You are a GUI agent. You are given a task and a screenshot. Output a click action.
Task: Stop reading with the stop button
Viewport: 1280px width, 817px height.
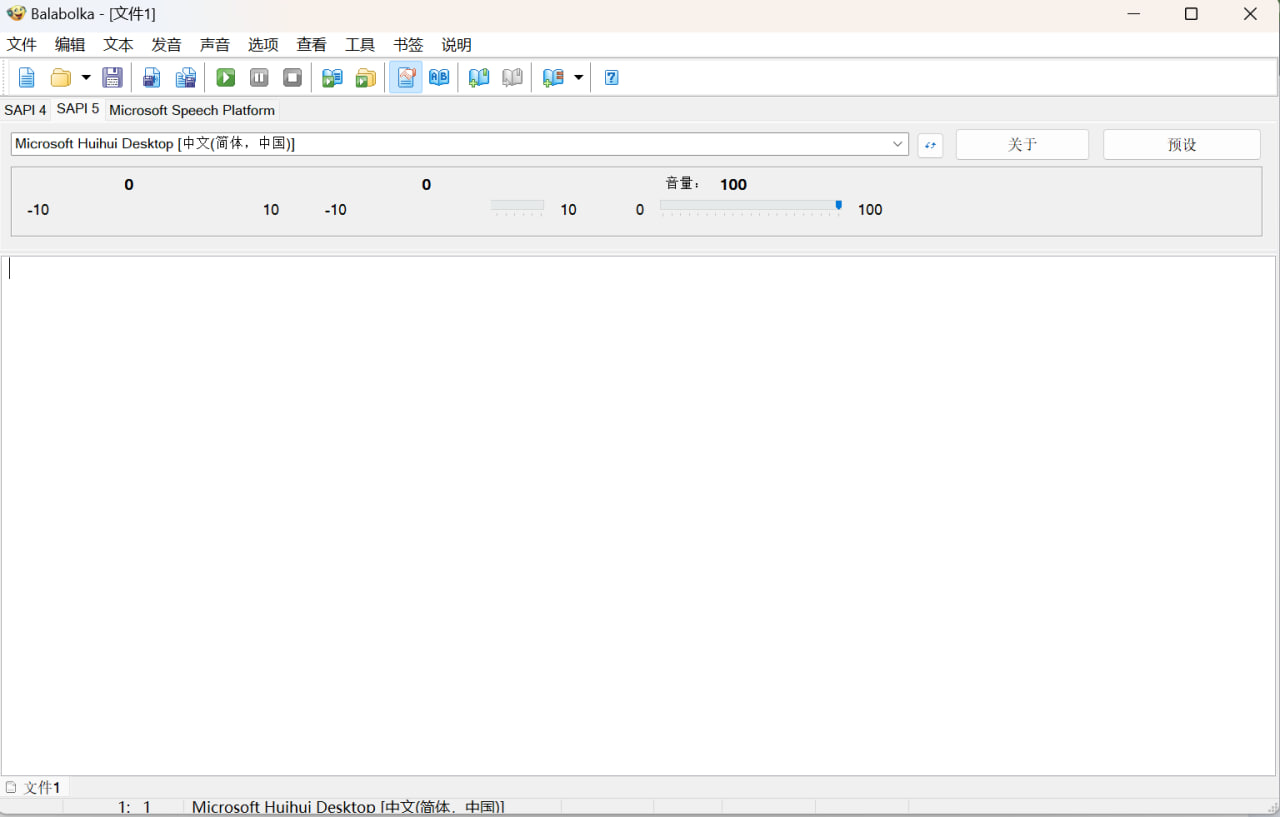292,77
